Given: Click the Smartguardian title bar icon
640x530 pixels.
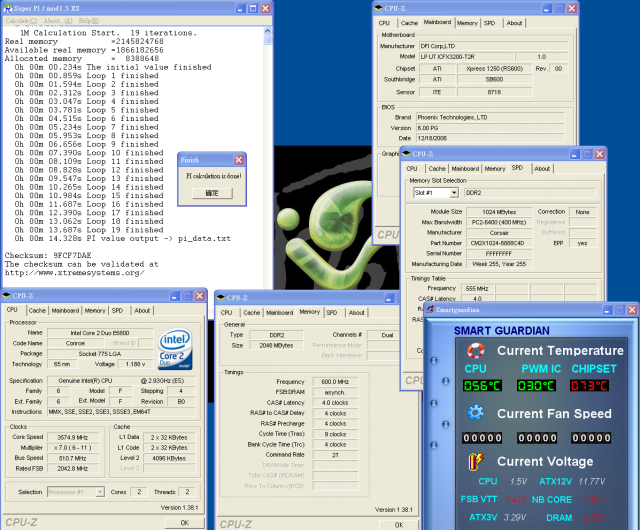Looking at the screenshot, I should [430, 309].
